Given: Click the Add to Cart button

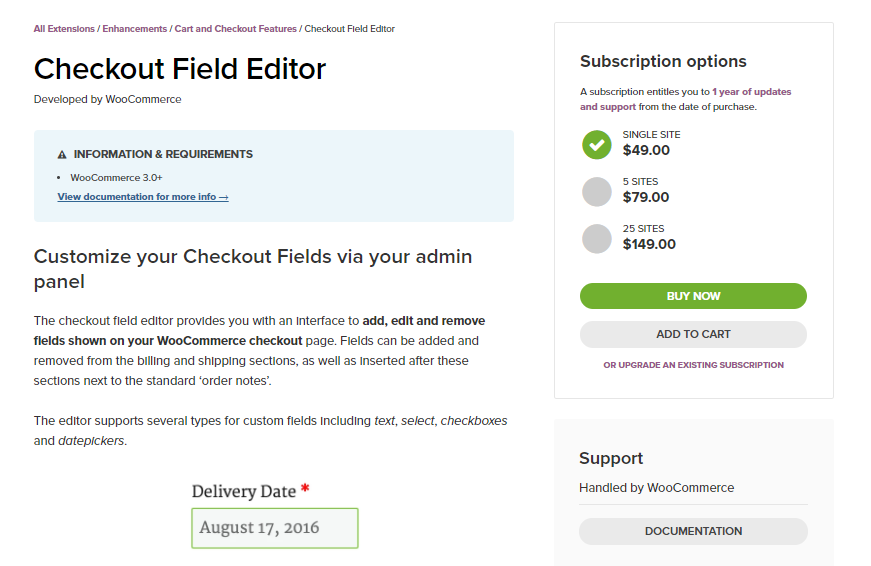Looking at the screenshot, I should pyautogui.click(x=693, y=334).
